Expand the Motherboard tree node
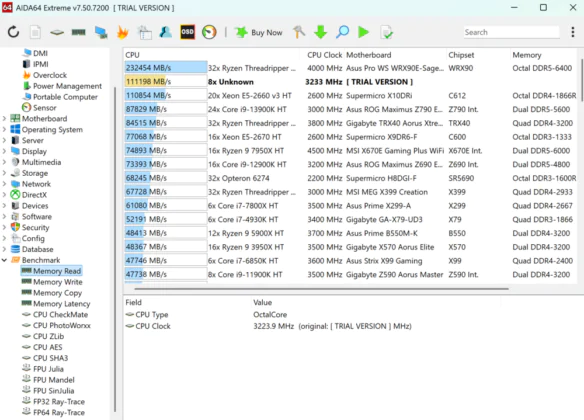 pyautogui.click(x=4, y=119)
